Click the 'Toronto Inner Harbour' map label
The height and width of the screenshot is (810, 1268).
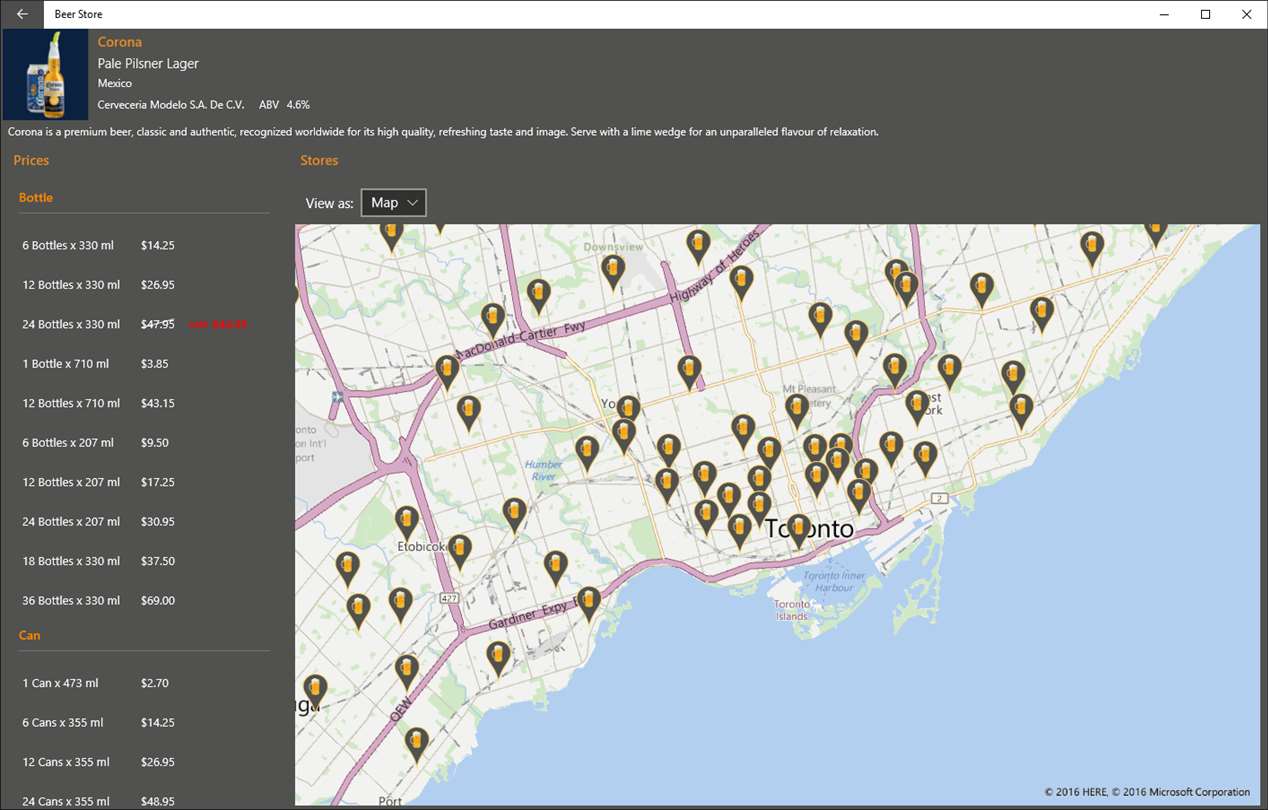coord(835,581)
